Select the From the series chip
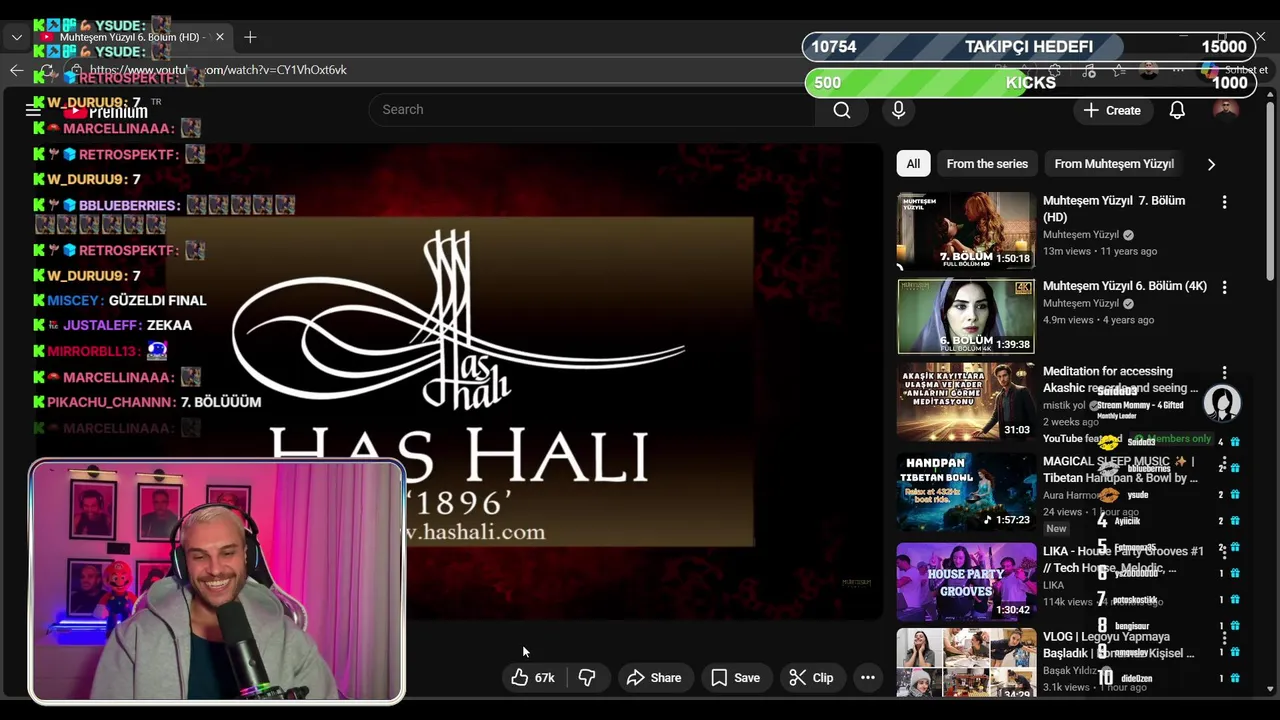Image resolution: width=1280 pixels, height=720 pixels. pos(987,164)
